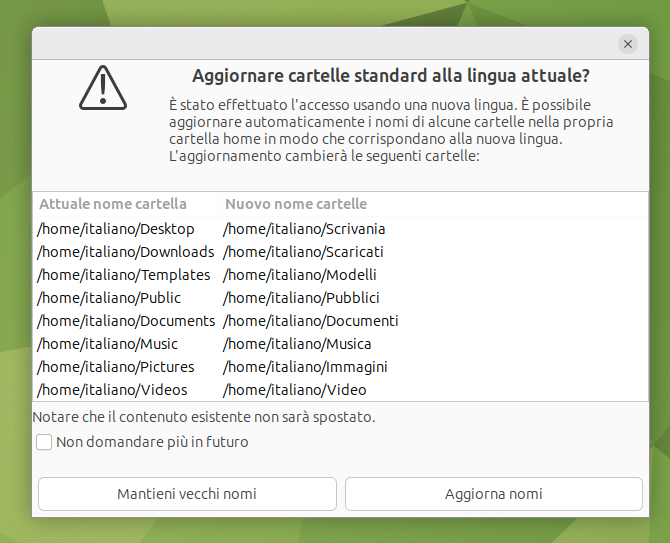The image size is (670, 543).
Task: Click "Mantieni vecchi nomi" button
Action: pos(187,494)
